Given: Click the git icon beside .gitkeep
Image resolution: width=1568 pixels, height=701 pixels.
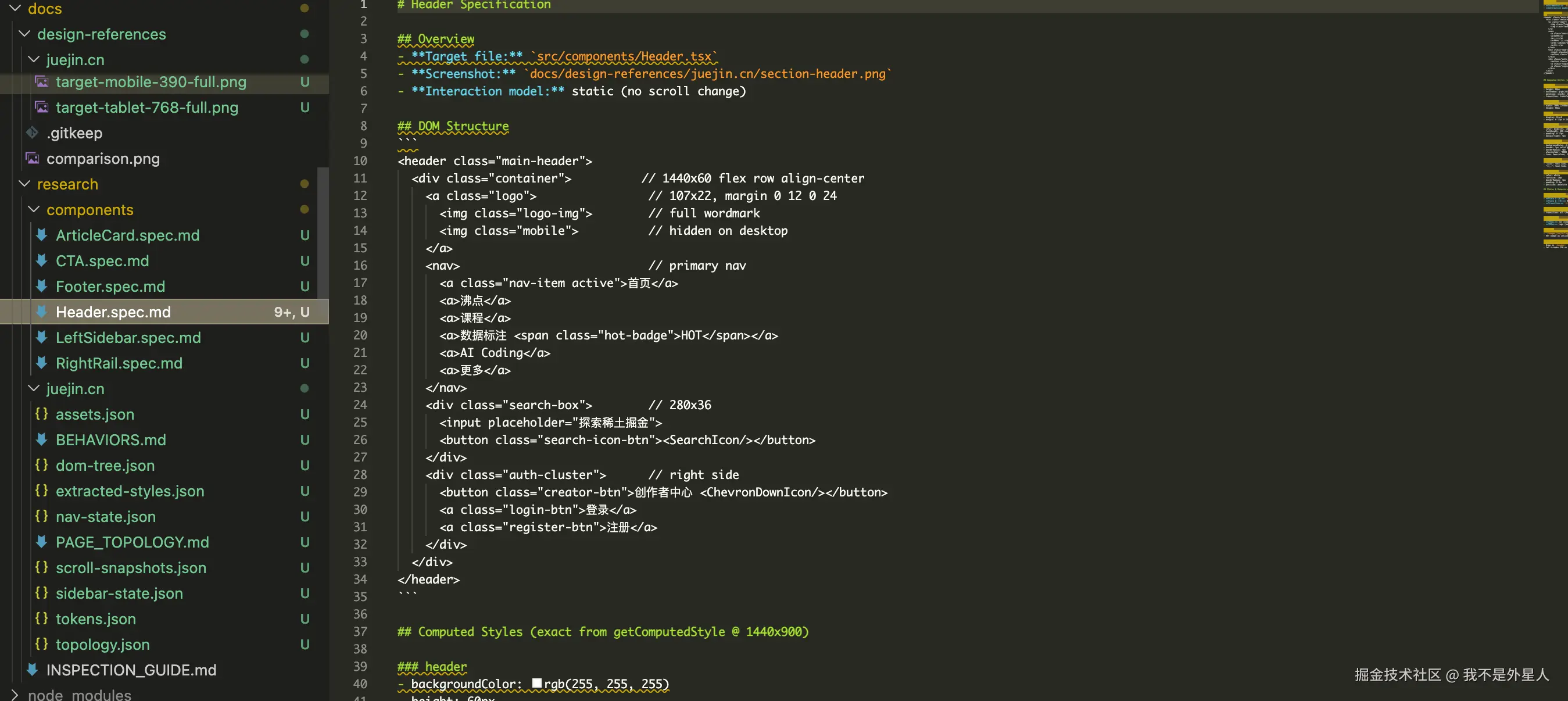Looking at the screenshot, I should (33, 133).
